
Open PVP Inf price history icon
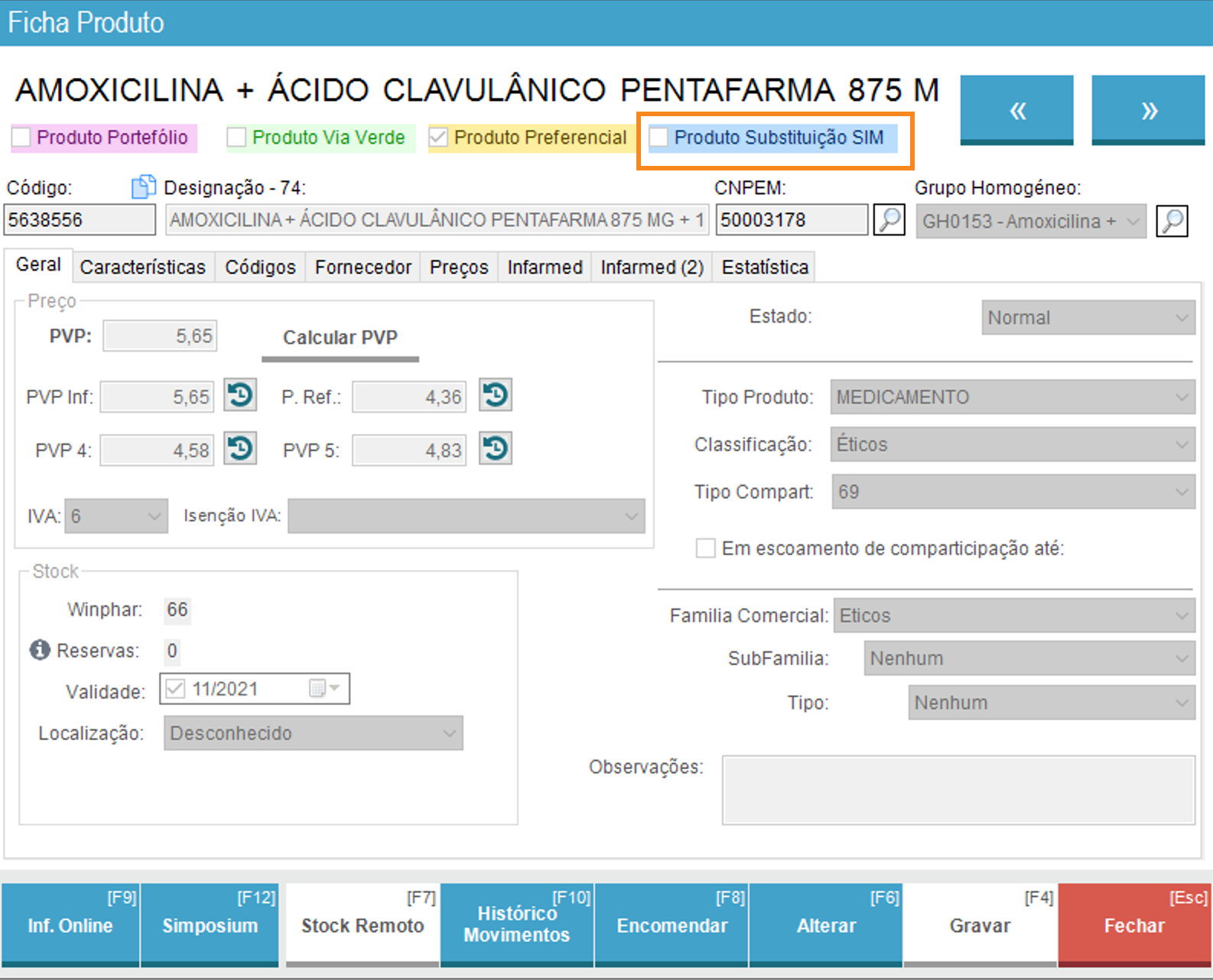[x=240, y=396]
